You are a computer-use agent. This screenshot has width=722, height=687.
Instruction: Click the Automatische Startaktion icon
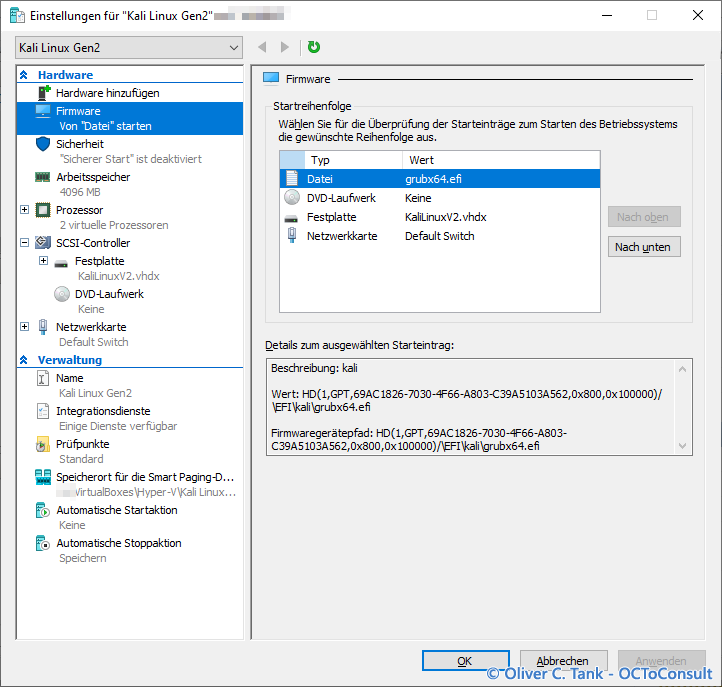click(x=43, y=510)
